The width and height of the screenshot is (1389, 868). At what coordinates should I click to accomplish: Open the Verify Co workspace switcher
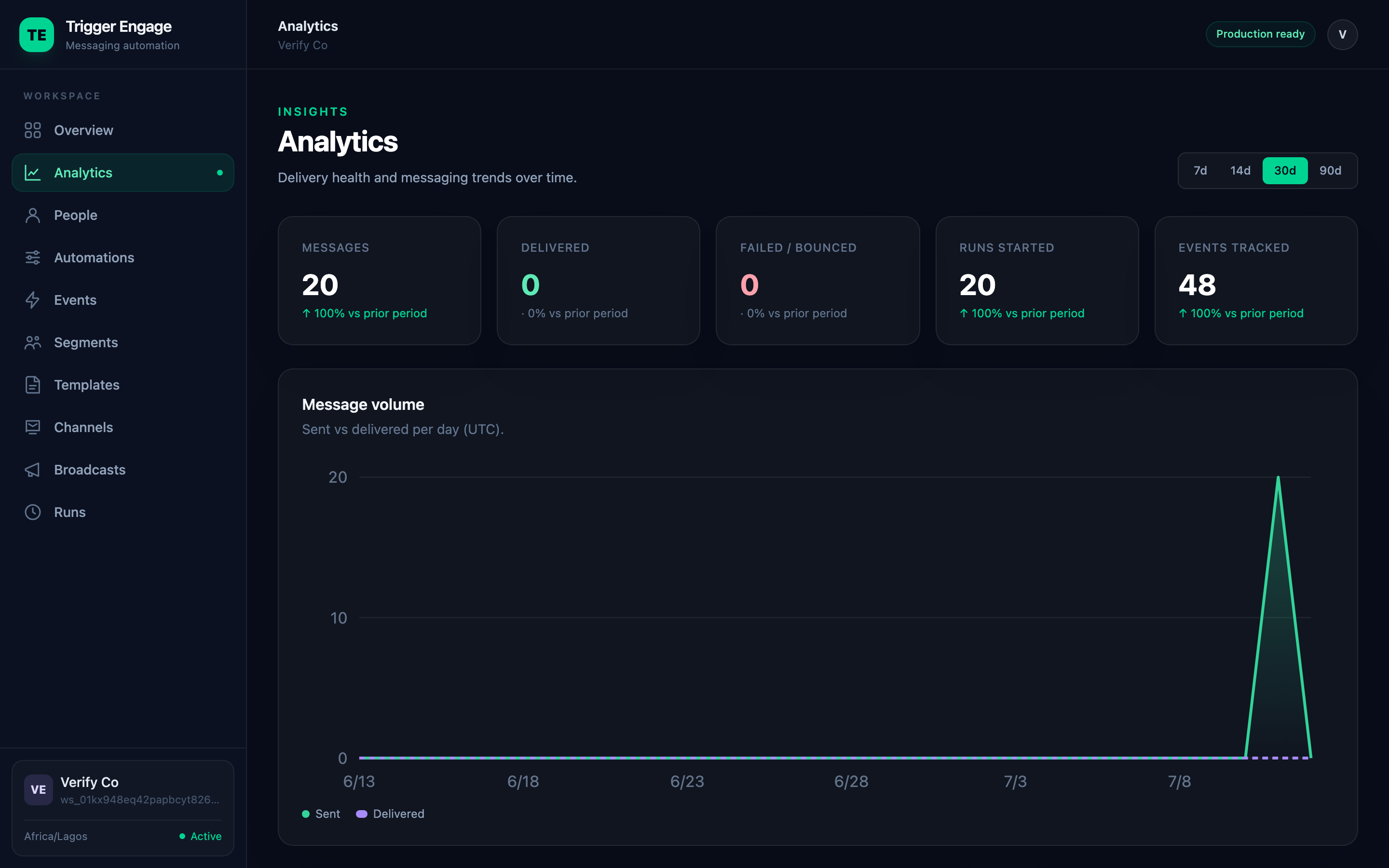[123, 808]
